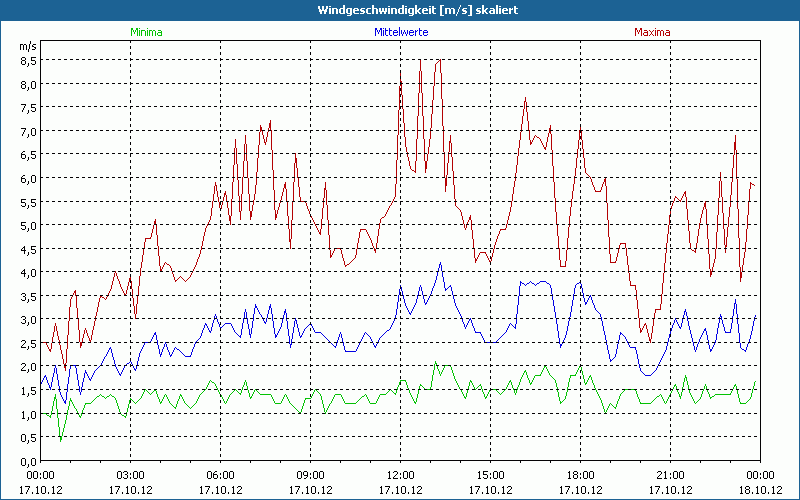Screen dimensions: 800x500
Task: Click the '21:00' time axis label
Action: [x=670, y=476]
